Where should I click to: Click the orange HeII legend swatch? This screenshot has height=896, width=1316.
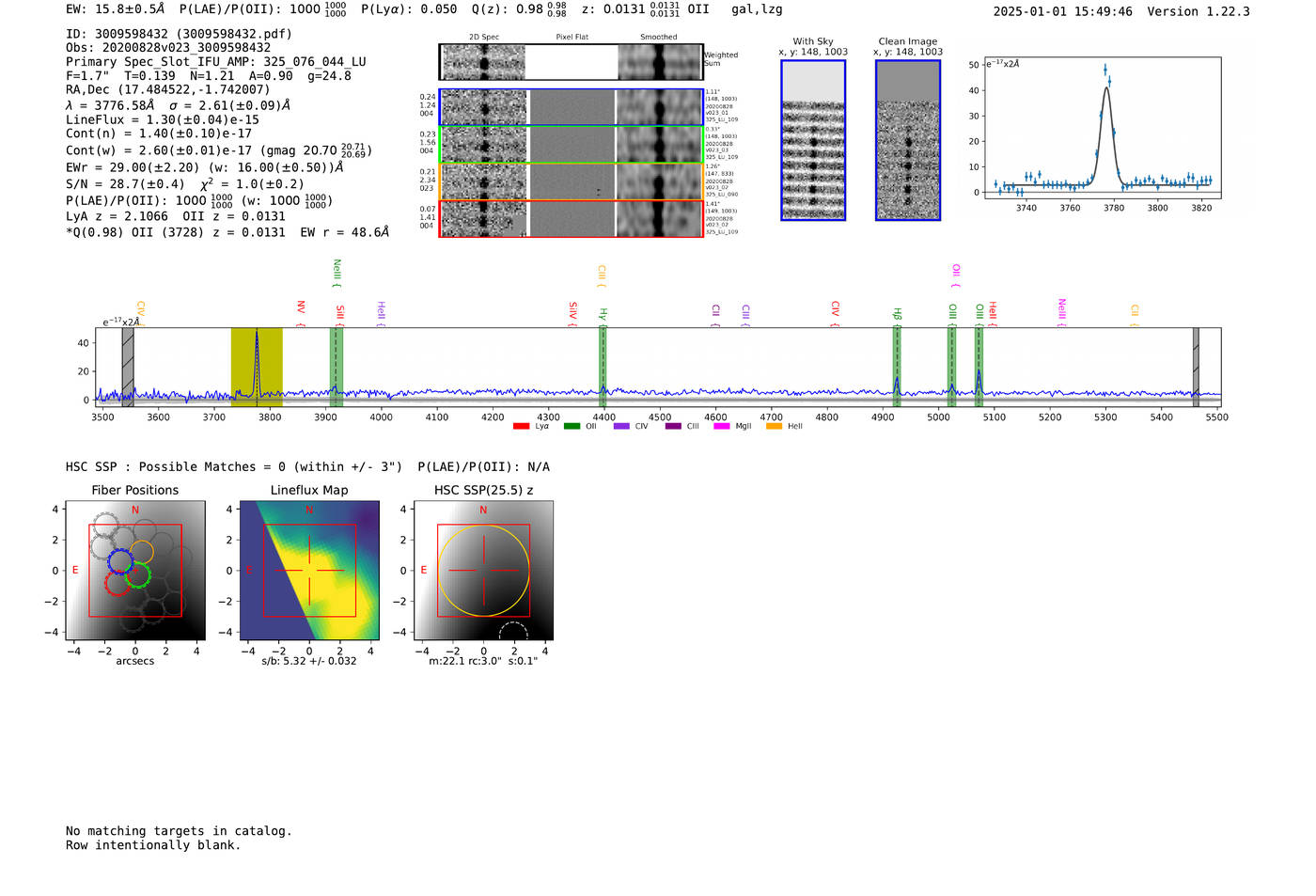pos(775,427)
